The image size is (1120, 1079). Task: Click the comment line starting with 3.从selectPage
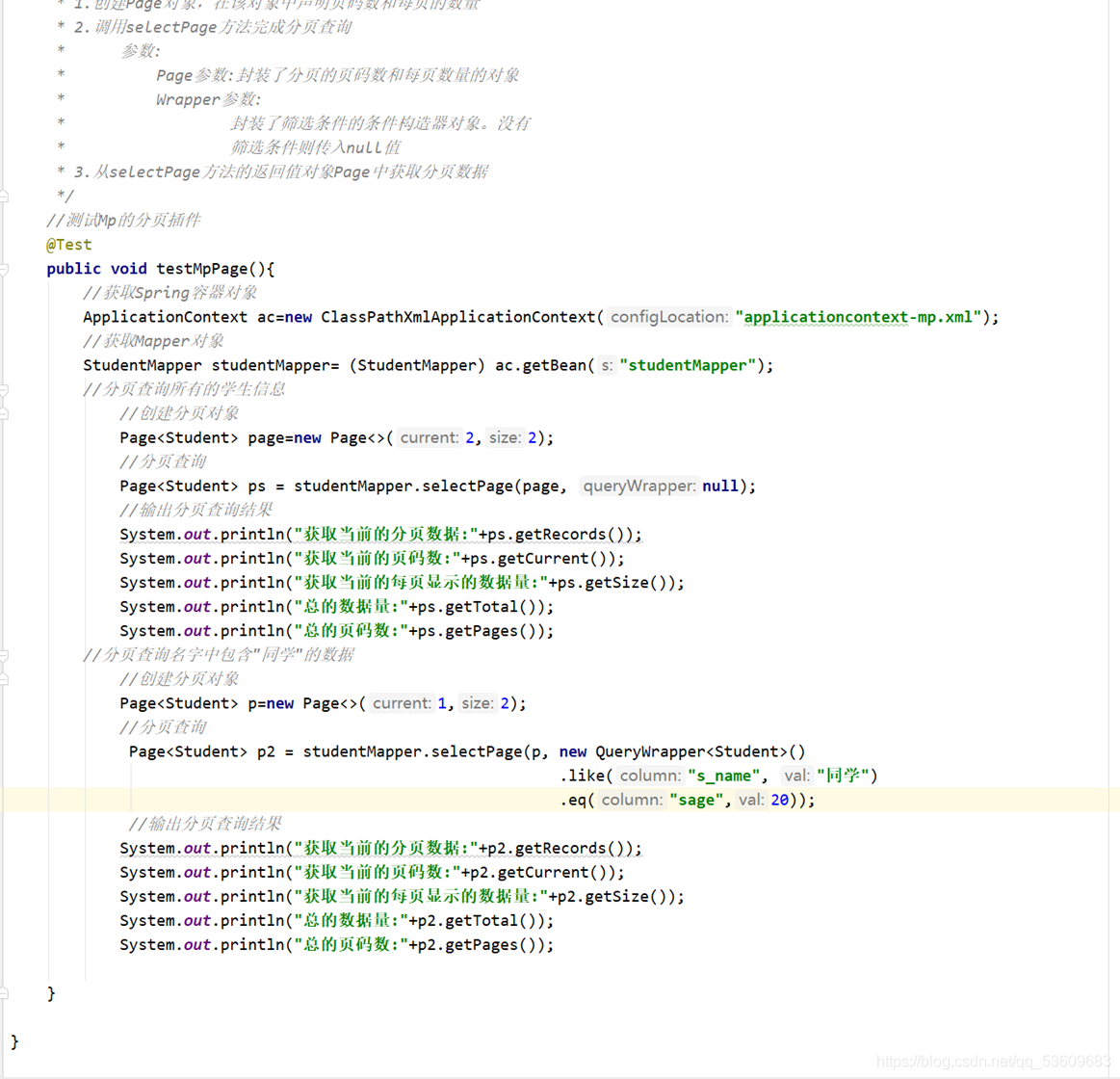[280, 172]
